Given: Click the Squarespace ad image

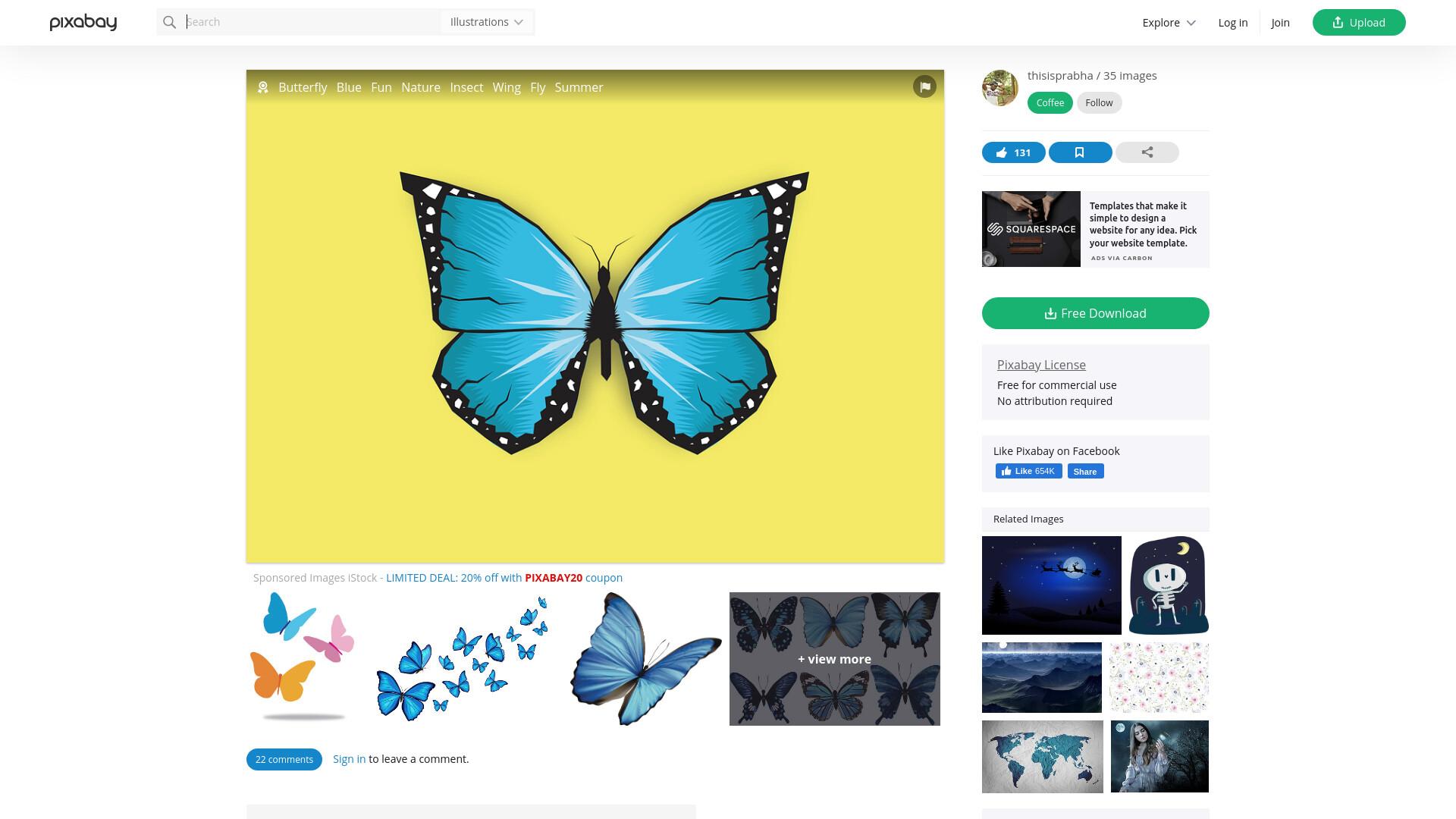Looking at the screenshot, I should [1031, 229].
